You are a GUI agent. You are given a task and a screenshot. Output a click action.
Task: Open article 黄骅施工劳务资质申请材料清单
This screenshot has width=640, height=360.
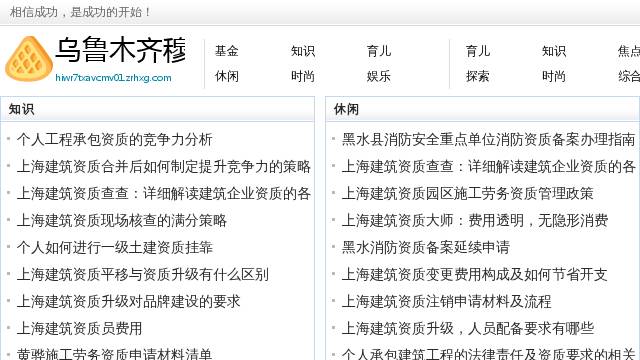[115, 353]
